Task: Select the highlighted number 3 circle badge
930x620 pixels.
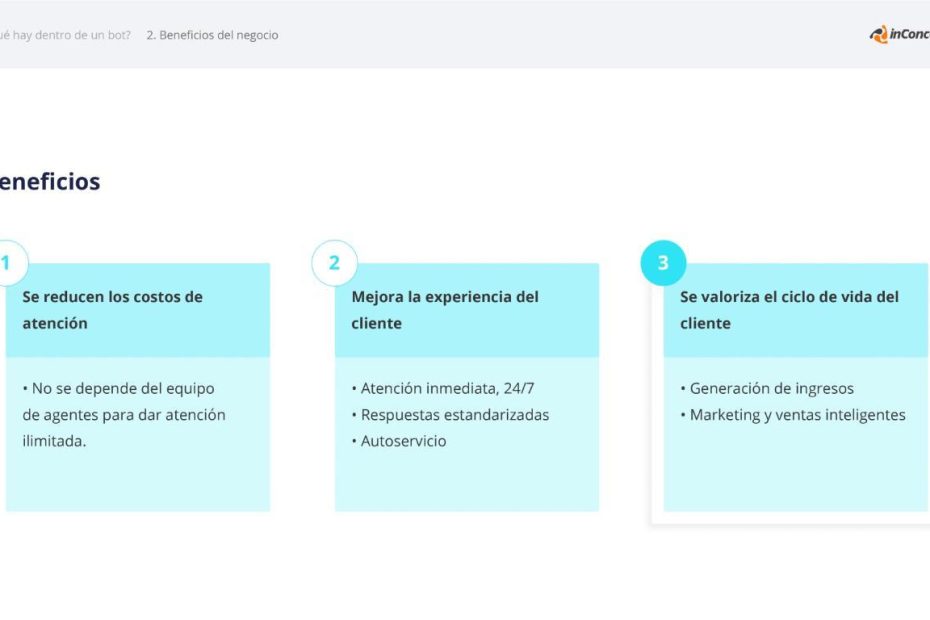Action: (x=663, y=263)
